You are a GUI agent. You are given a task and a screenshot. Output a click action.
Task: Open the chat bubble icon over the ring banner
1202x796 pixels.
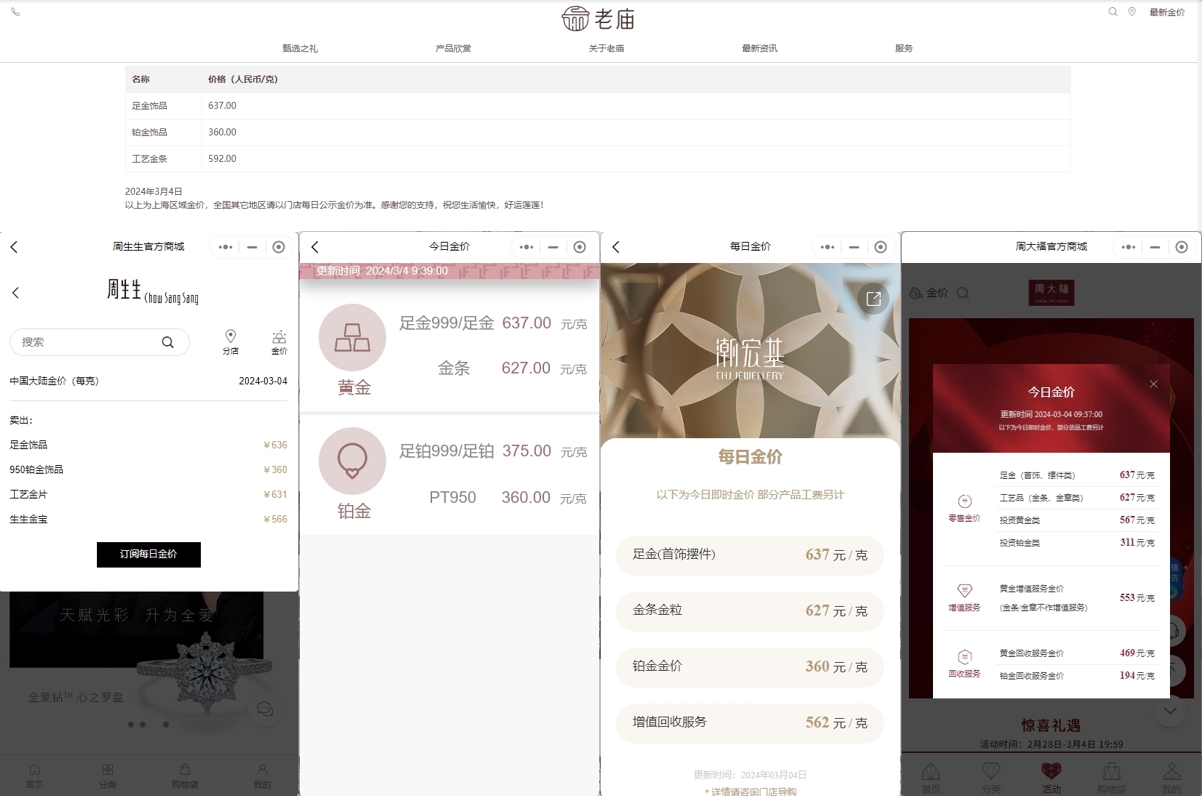[x=265, y=709]
